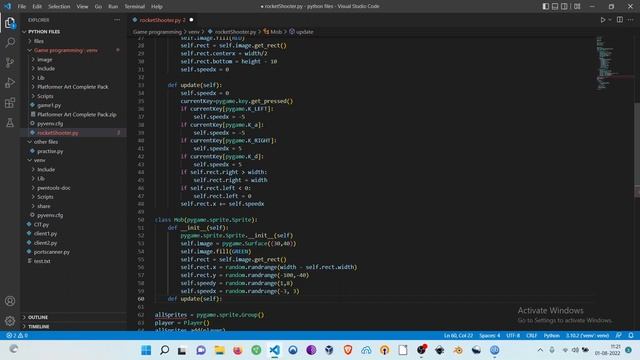Image resolution: width=640 pixels, height=360 pixels.
Task: Show hidden system tray icons
Action: [540, 350]
